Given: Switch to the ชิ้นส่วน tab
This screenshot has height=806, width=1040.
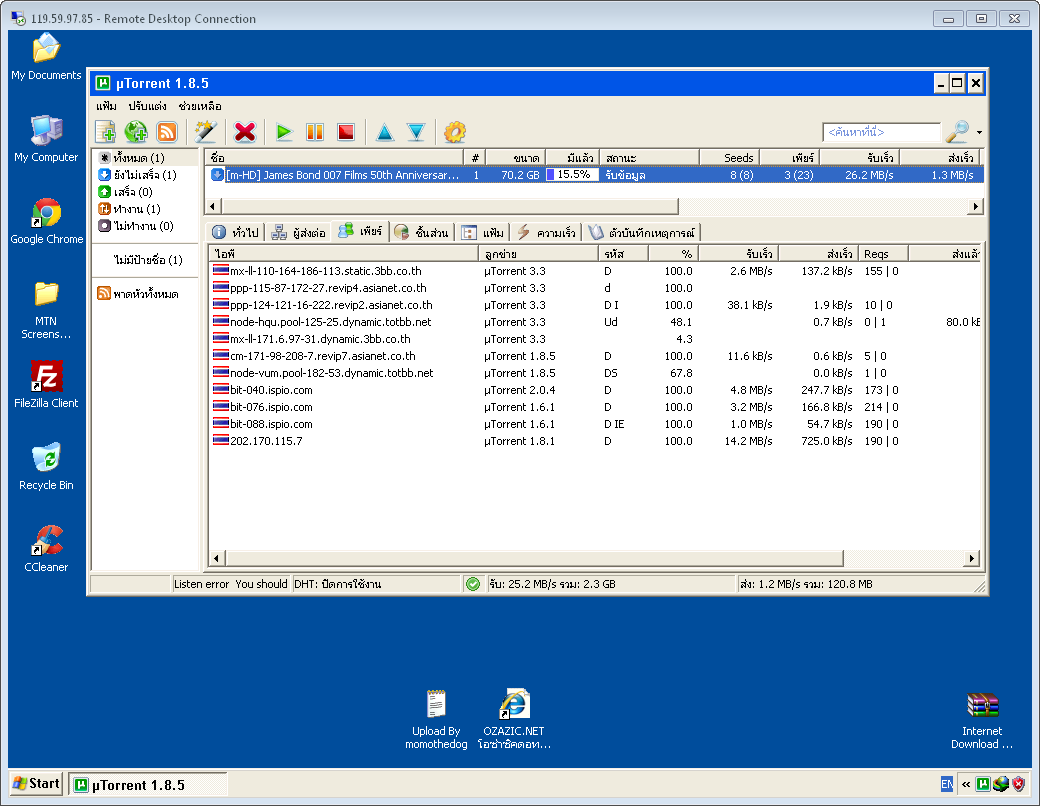Looking at the screenshot, I should [x=423, y=232].
